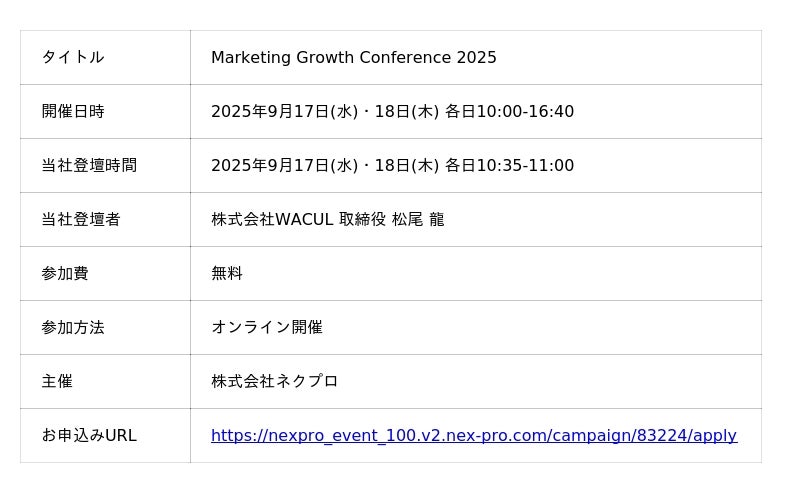Click the word WACUL in the speaker row
800x493 pixels.
[304, 220]
